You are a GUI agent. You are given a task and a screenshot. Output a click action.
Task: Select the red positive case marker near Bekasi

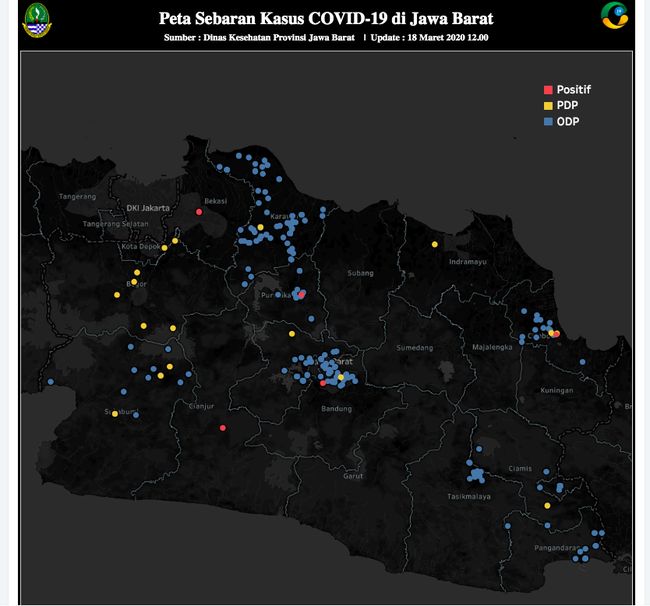tap(199, 212)
